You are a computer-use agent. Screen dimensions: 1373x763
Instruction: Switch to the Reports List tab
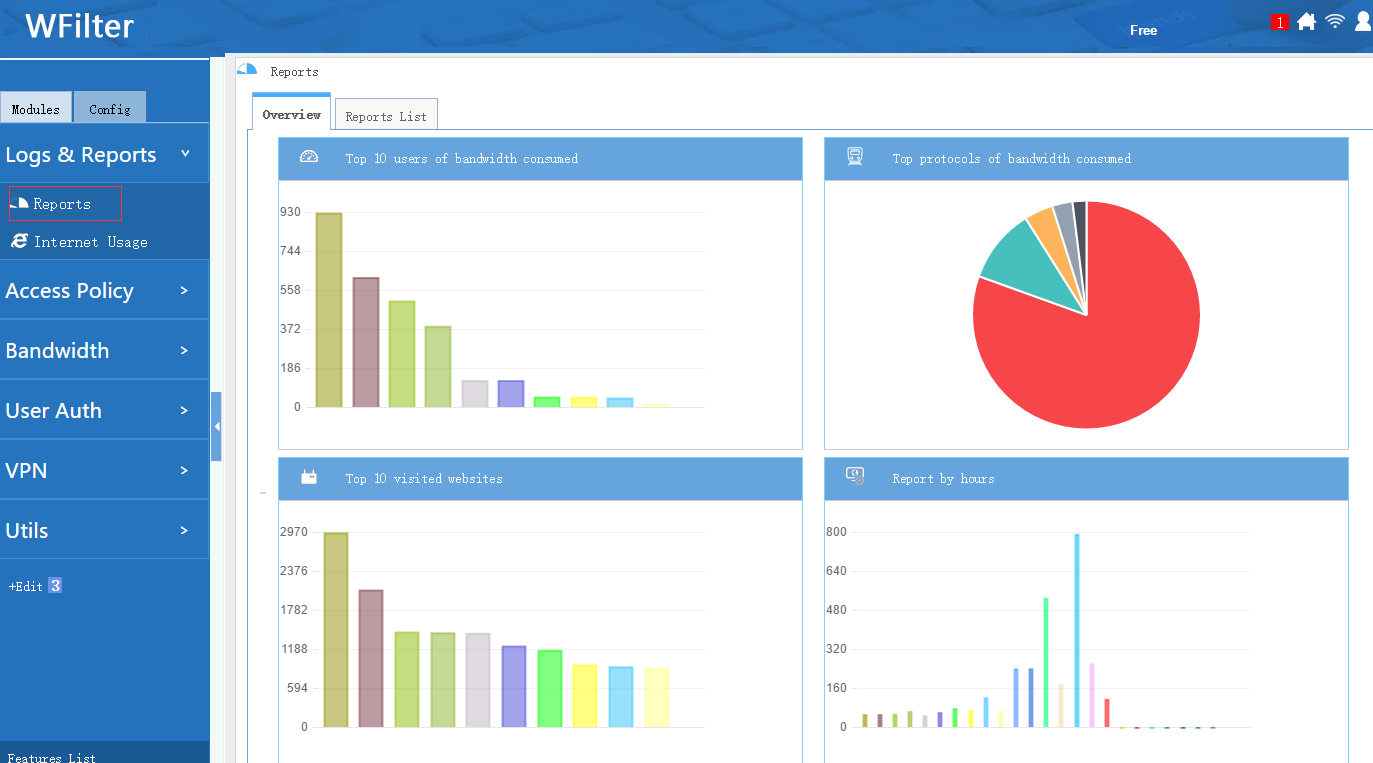pos(386,115)
